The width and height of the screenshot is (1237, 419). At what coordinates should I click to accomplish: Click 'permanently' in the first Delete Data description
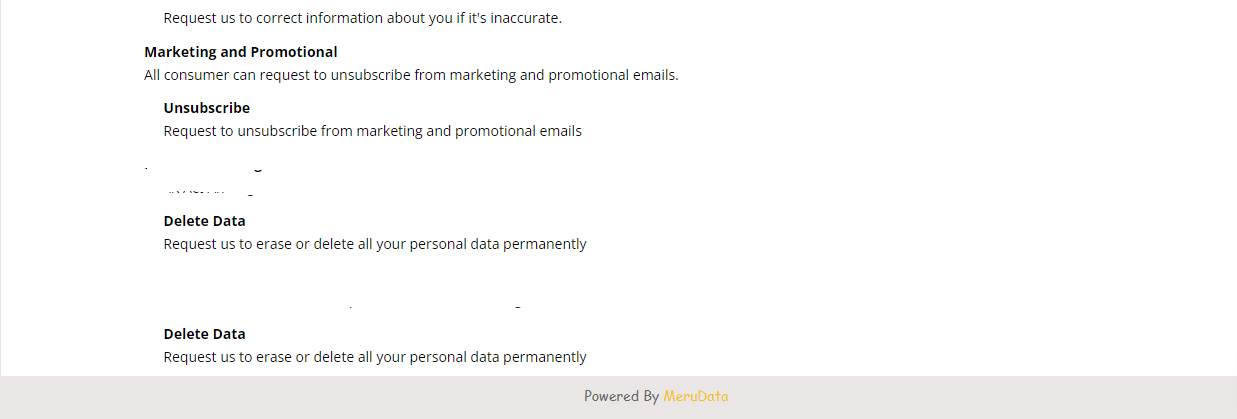545,244
